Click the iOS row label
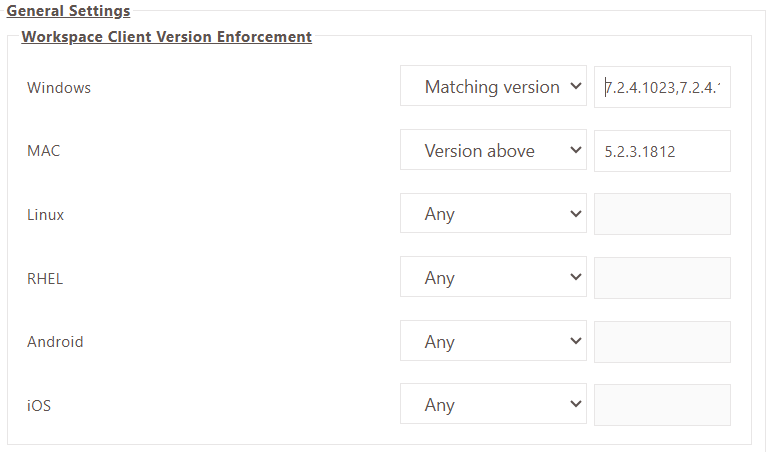This screenshot has width=779, height=452. coord(39,405)
